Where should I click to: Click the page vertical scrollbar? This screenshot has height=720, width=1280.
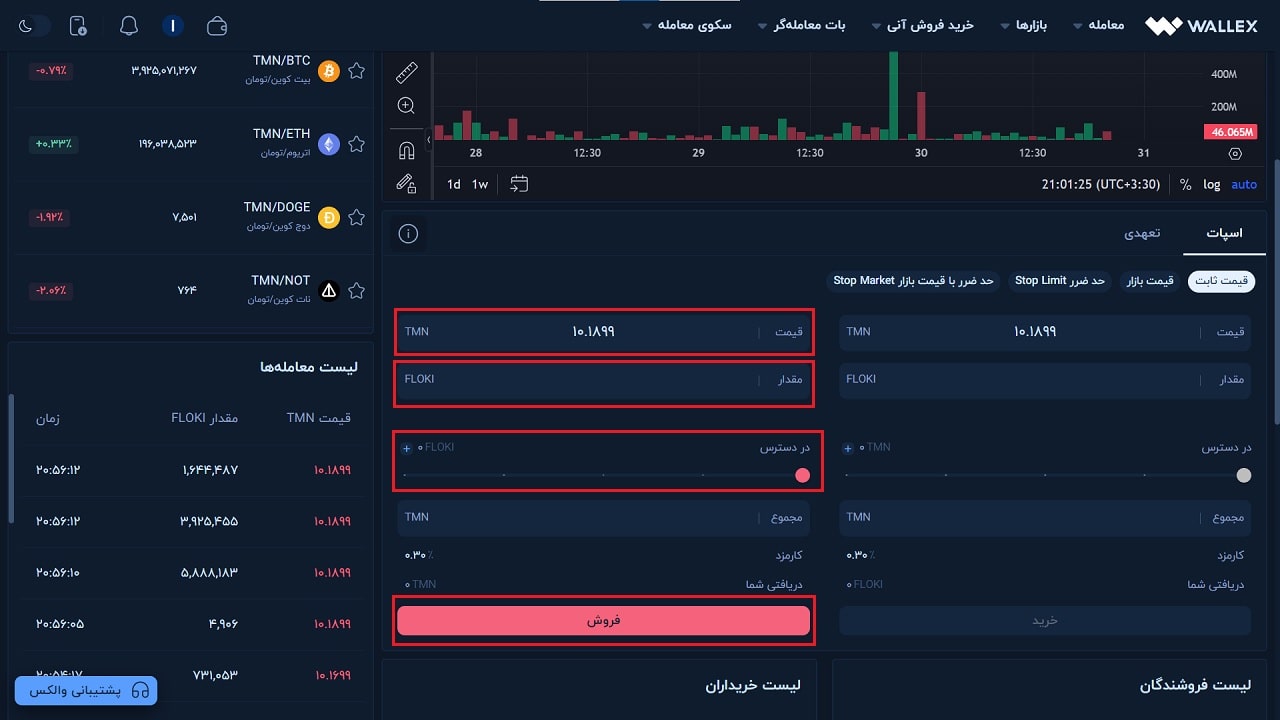1275,290
